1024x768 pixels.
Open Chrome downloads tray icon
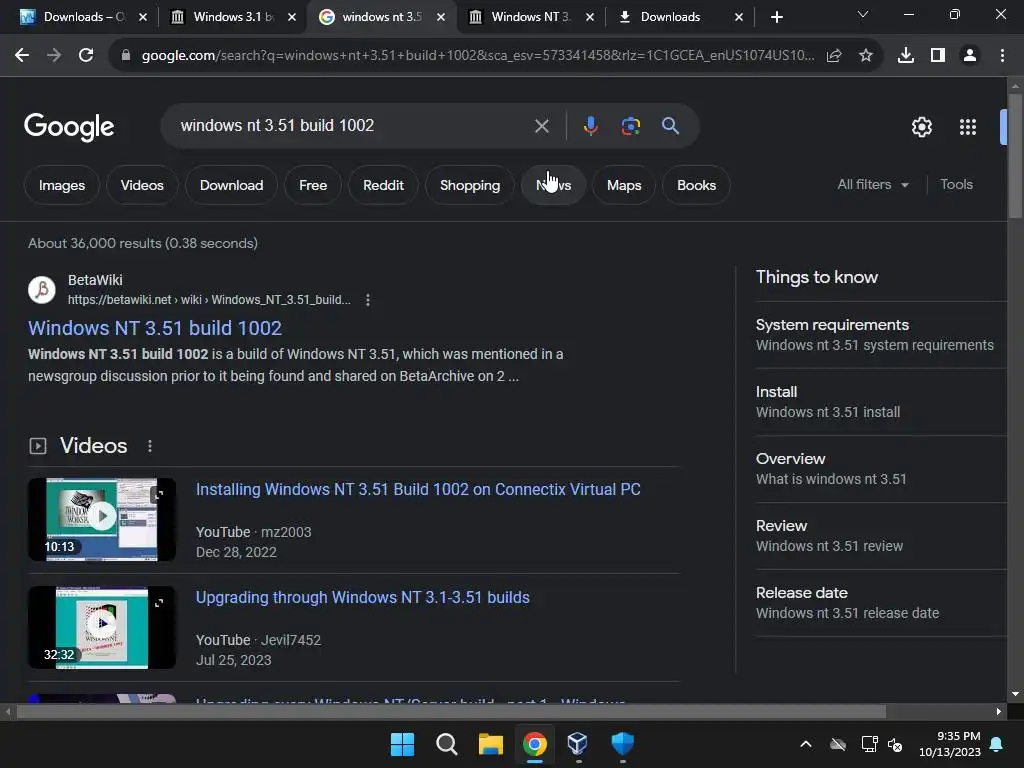coord(906,56)
